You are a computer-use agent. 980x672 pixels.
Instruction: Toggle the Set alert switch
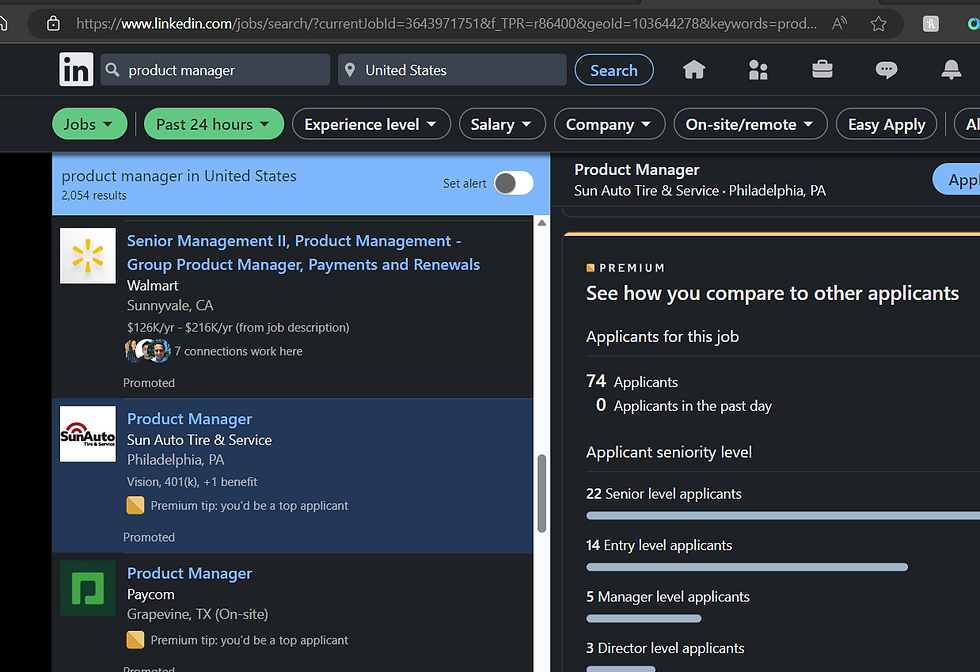(x=514, y=183)
